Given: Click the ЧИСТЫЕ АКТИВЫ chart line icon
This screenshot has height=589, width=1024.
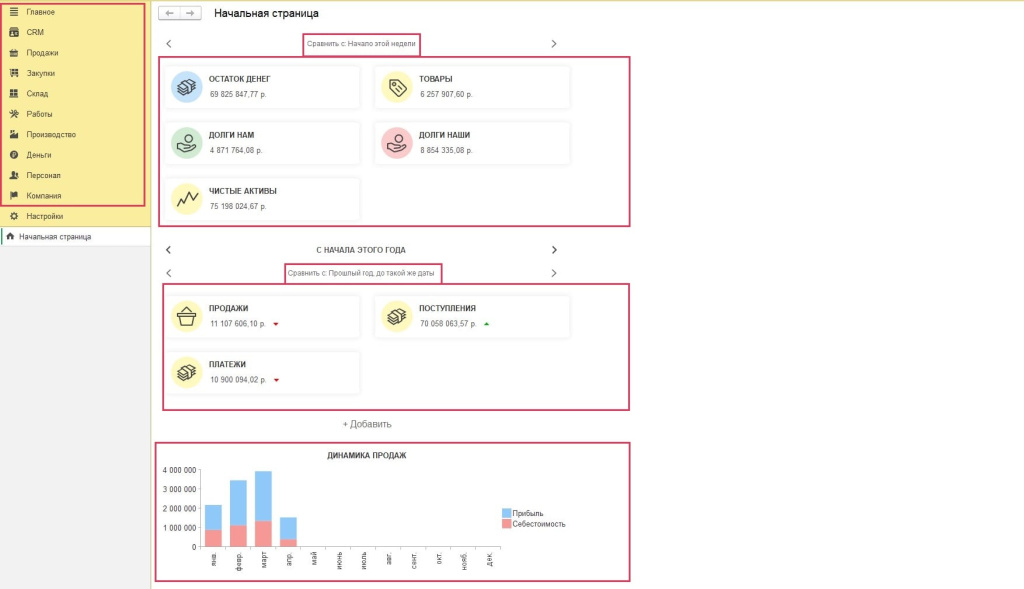Looking at the screenshot, I should (x=186, y=199).
